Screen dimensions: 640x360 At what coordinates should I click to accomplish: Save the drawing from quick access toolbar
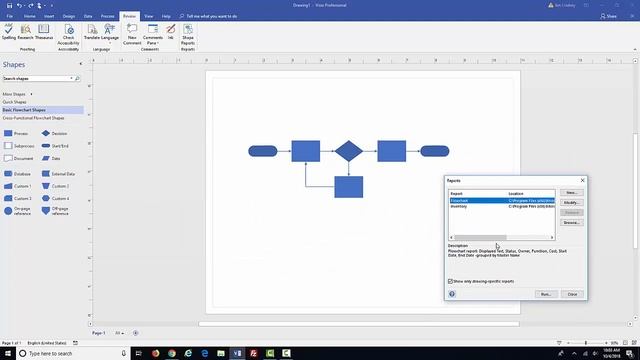(9, 5)
